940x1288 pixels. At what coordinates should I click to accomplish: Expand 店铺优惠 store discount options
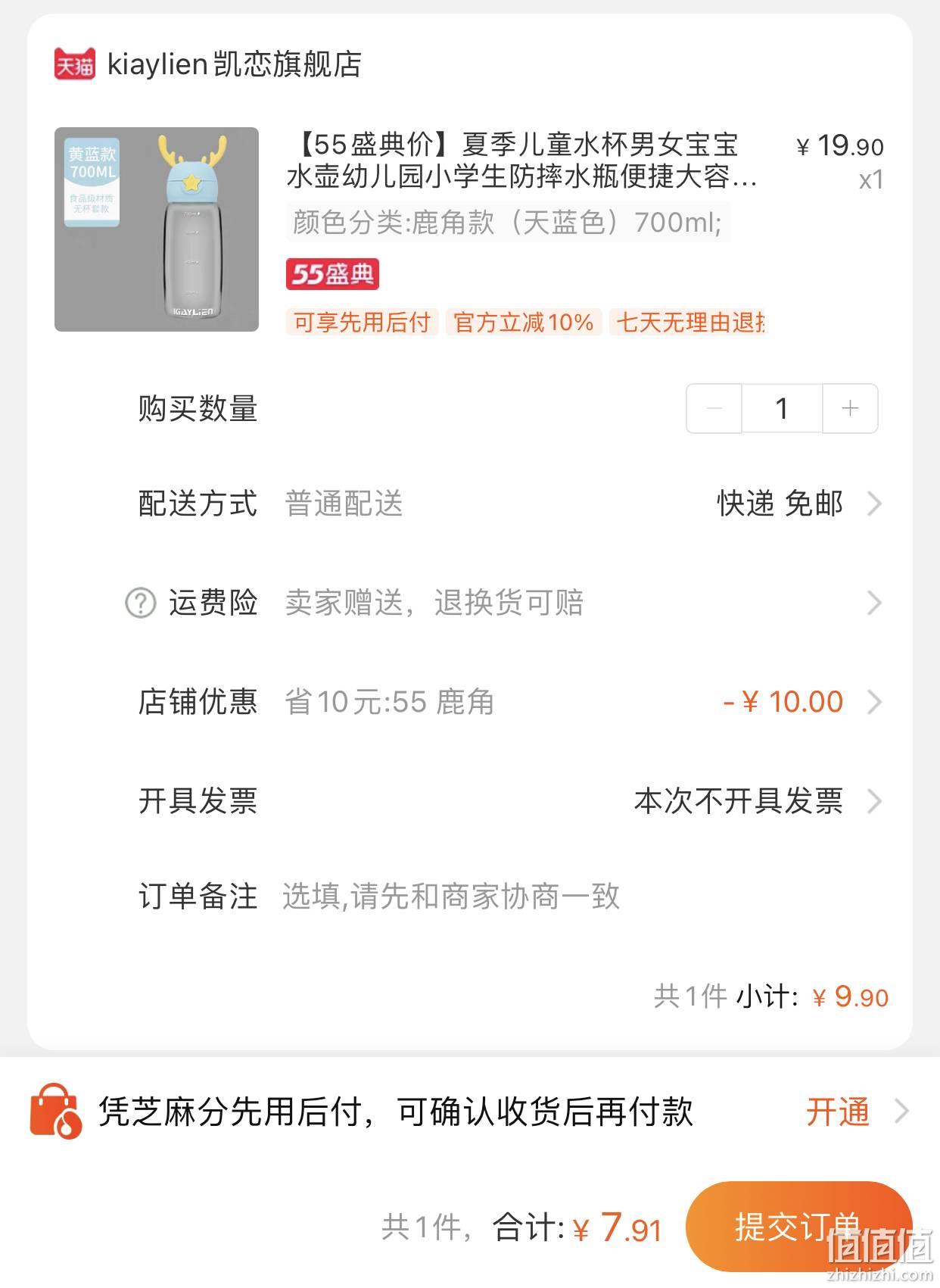click(x=874, y=702)
